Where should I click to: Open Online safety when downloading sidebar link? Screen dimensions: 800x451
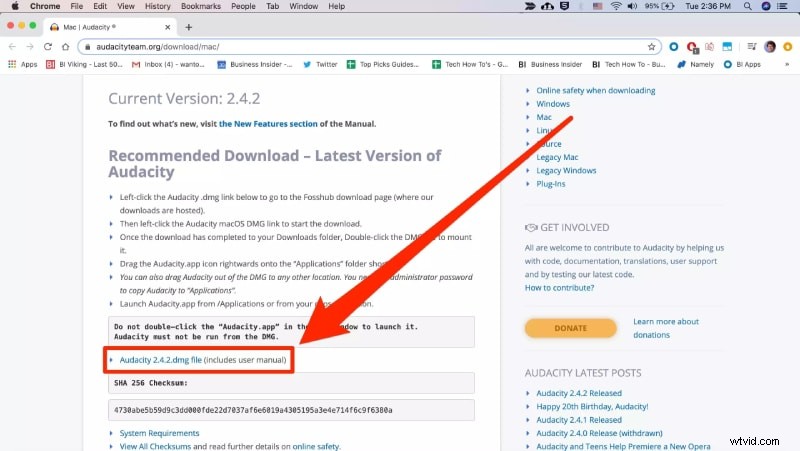pyautogui.click(x=595, y=90)
